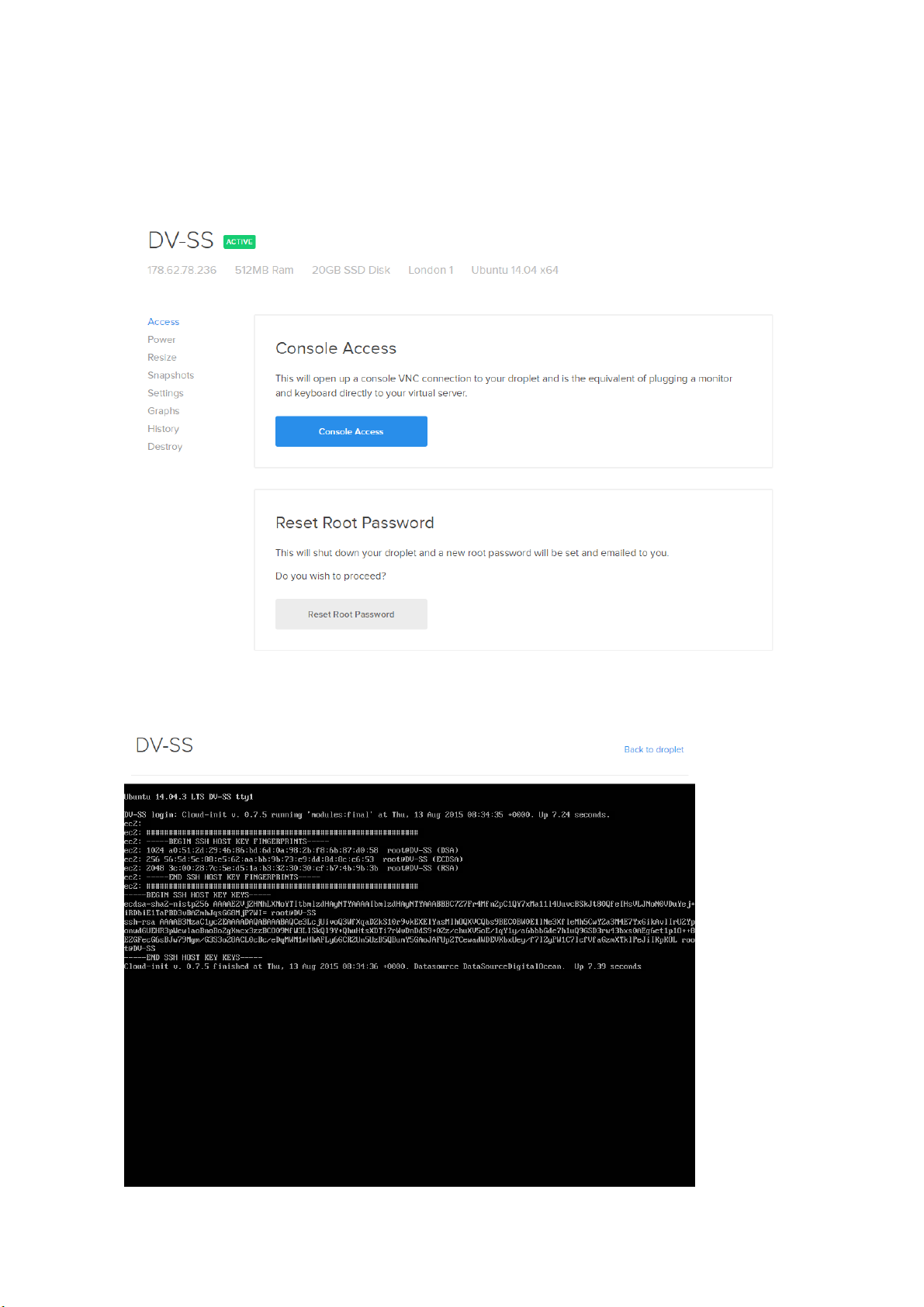Click the Ubuntu 14.04 x64 text
Image resolution: width=924 pixels, height=1307 pixels.
(514, 270)
